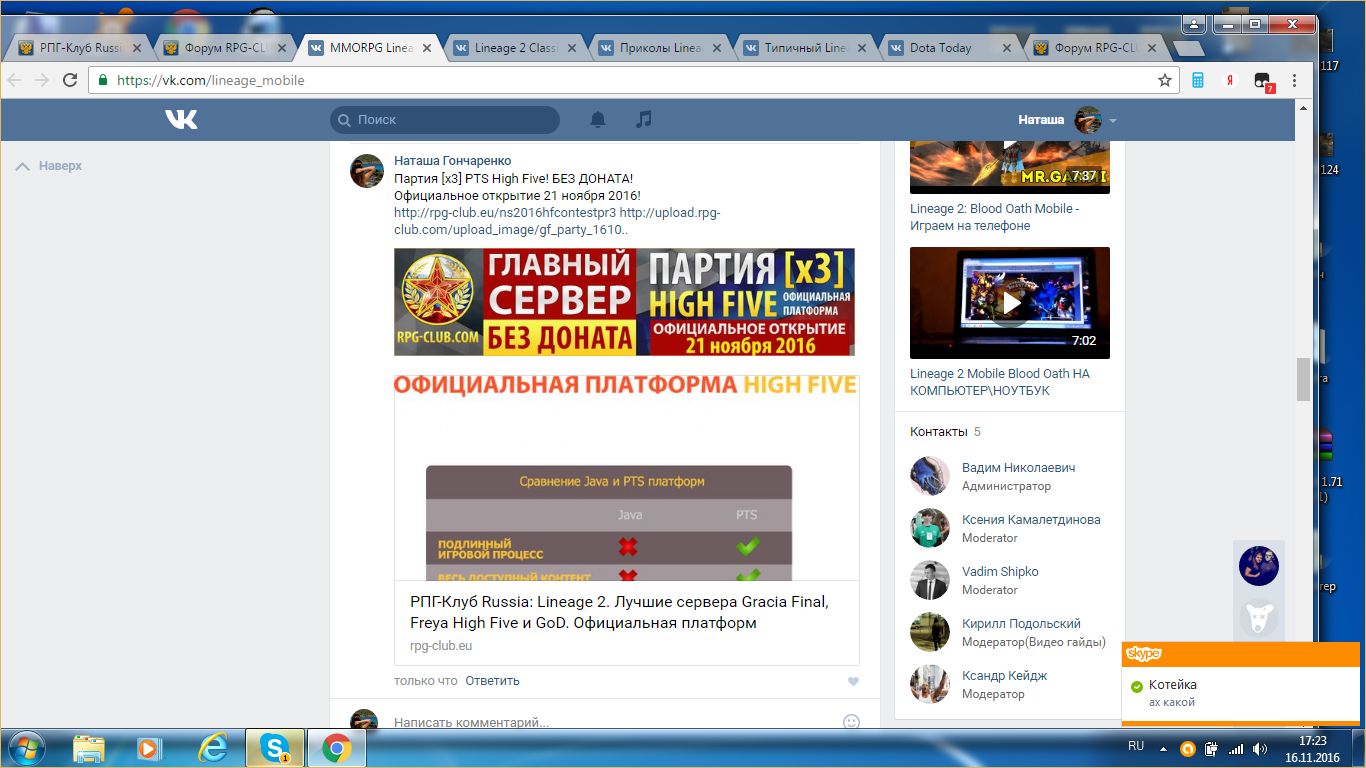Open the РПГ-Клуб Russia link preview title
This screenshot has width=1366, height=768.
click(x=620, y=612)
